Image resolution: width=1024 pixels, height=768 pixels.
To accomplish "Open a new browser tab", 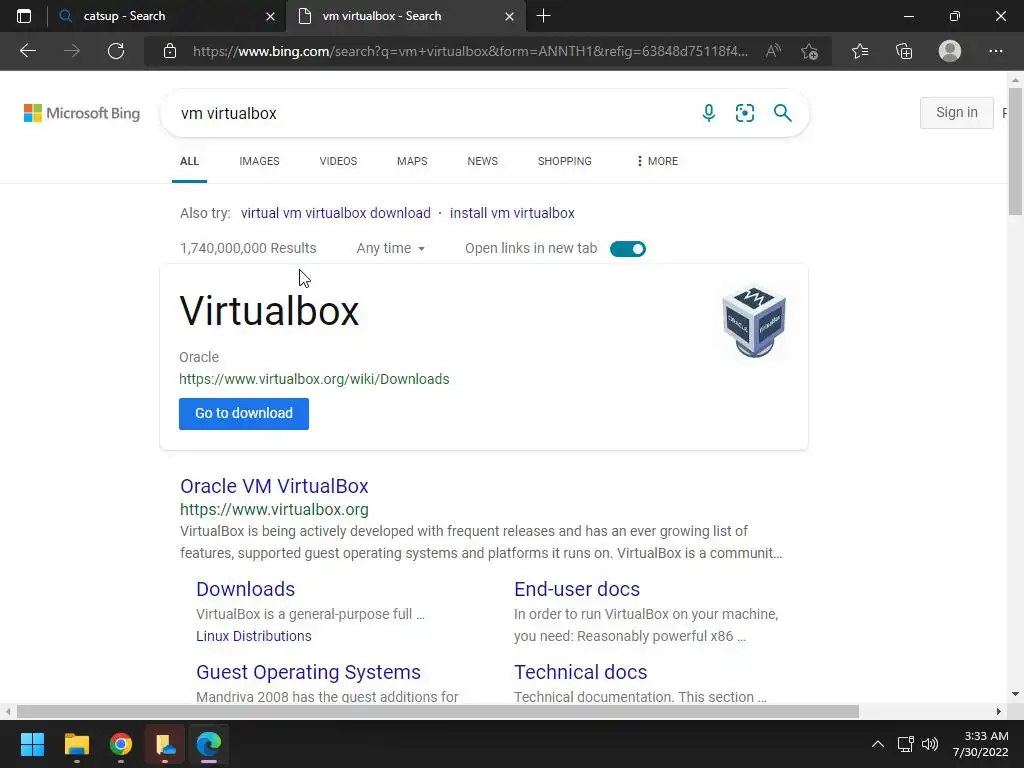I will click(x=543, y=16).
